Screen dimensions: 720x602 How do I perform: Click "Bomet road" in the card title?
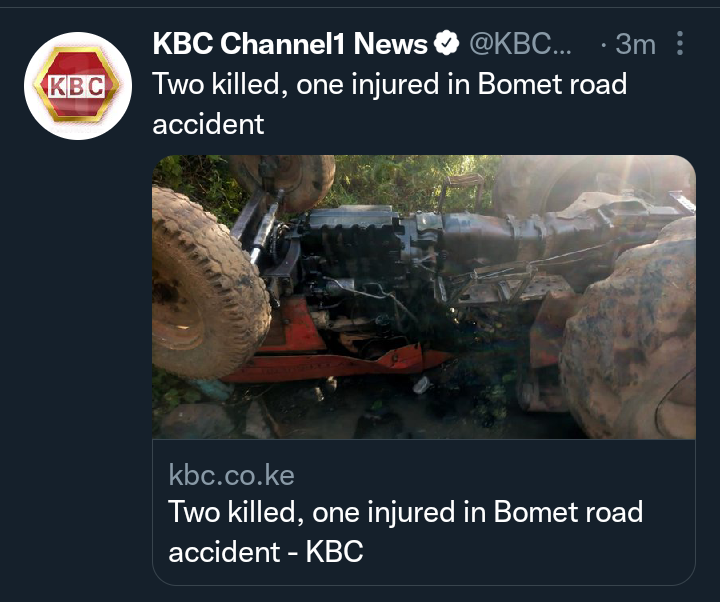568,512
